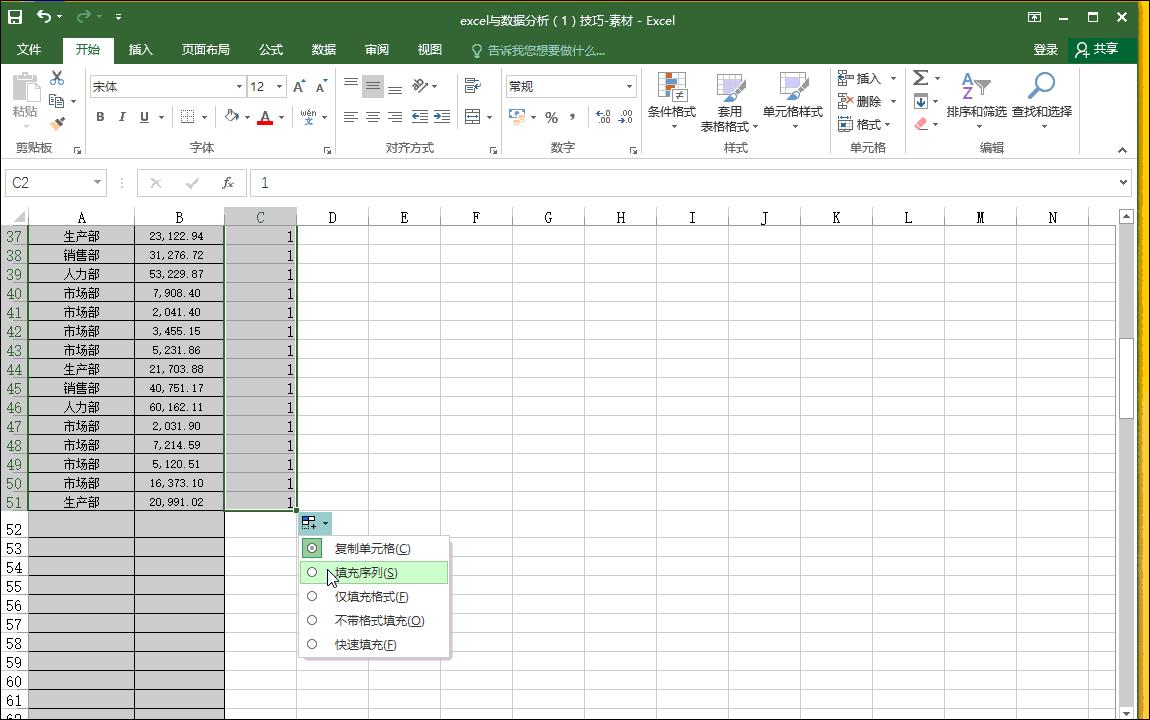The image size is (1150, 720).
Task: Toggle italic formatting
Action: click(122, 117)
